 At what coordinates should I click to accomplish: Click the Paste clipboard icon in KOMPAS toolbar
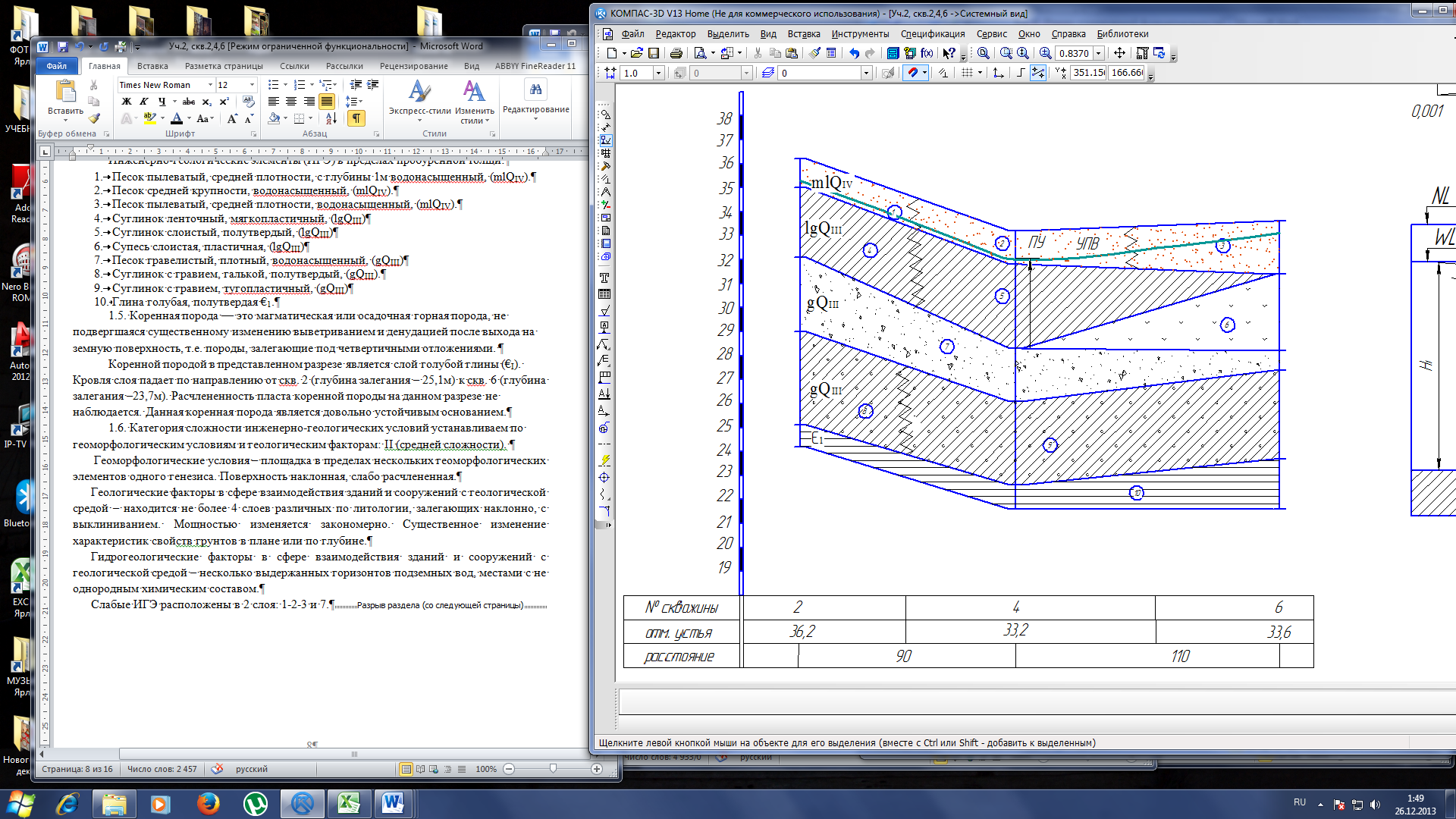pos(792,53)
